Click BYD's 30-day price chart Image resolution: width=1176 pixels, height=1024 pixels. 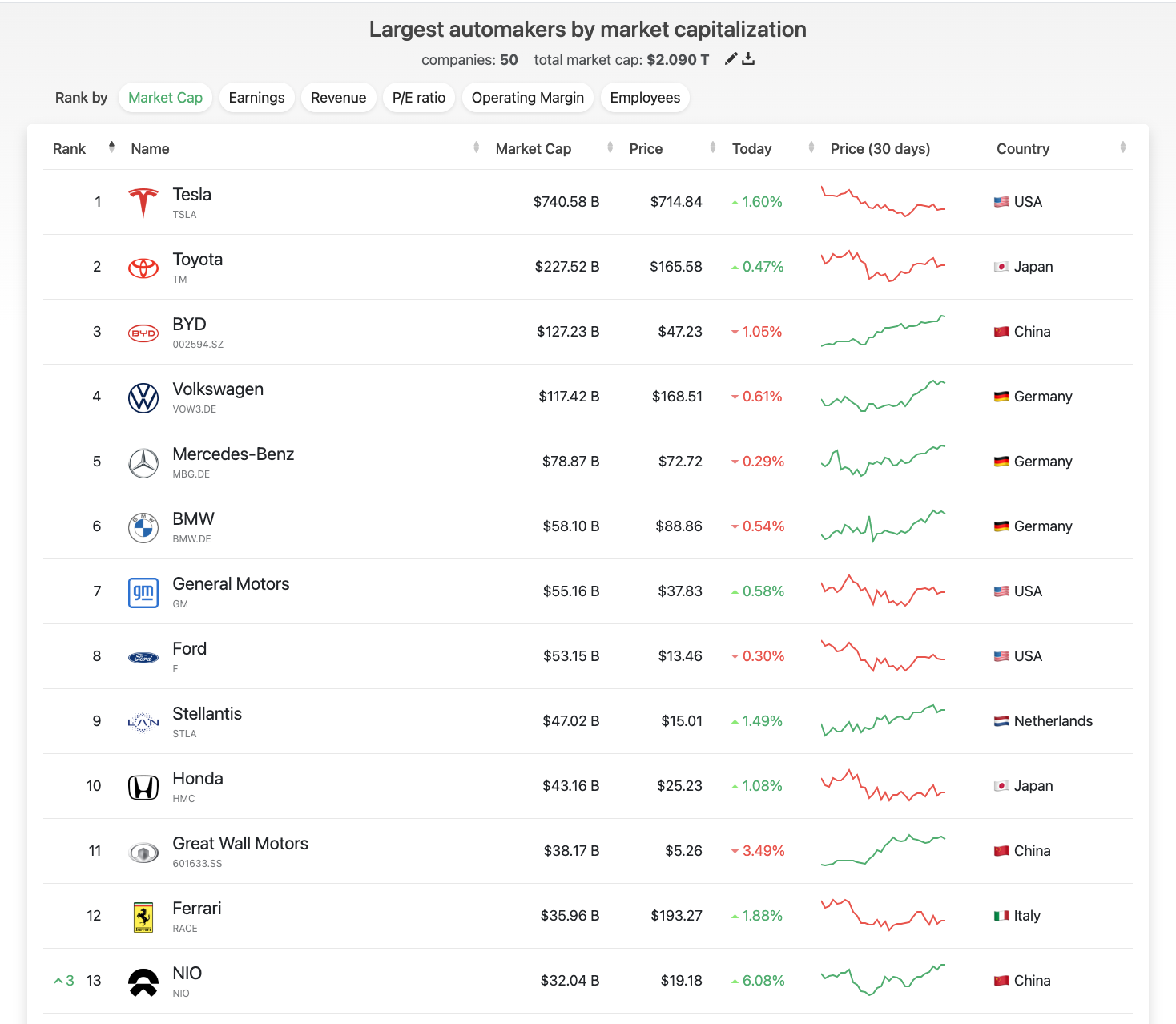883,332
